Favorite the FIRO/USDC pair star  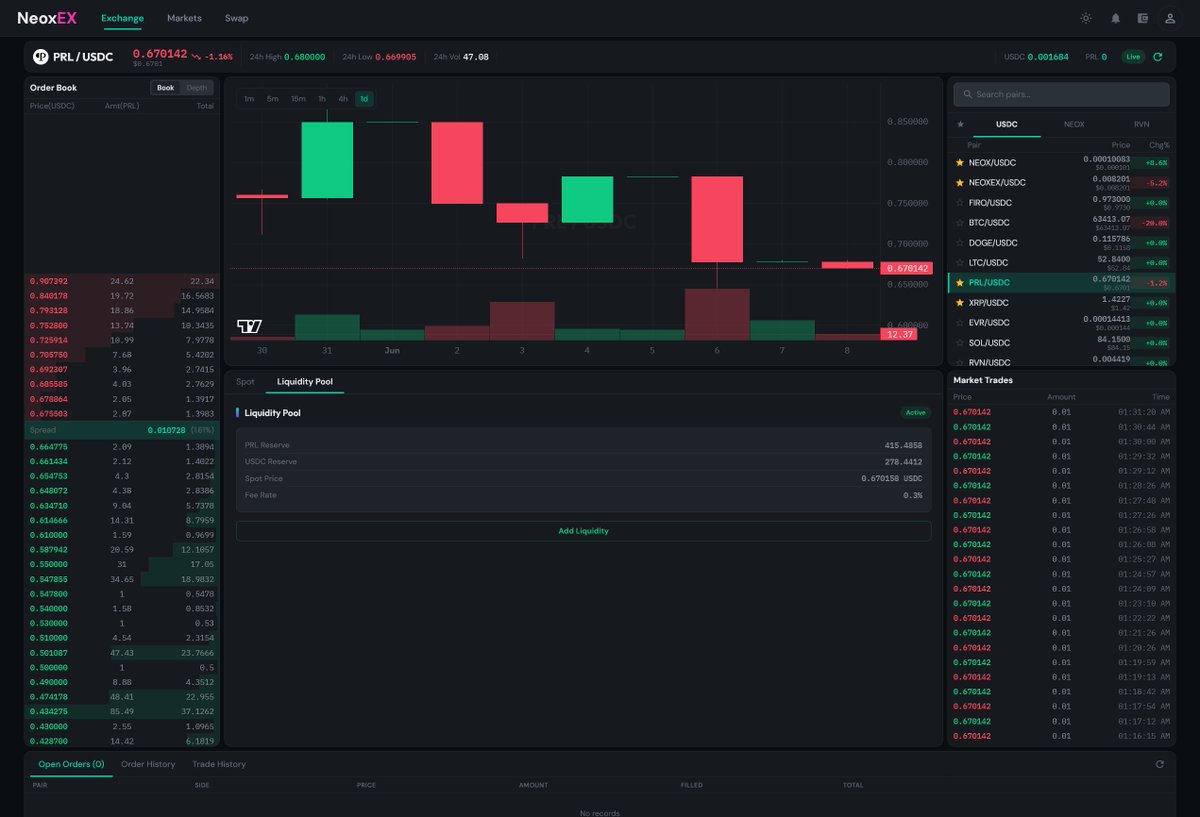tap(960, 202)
